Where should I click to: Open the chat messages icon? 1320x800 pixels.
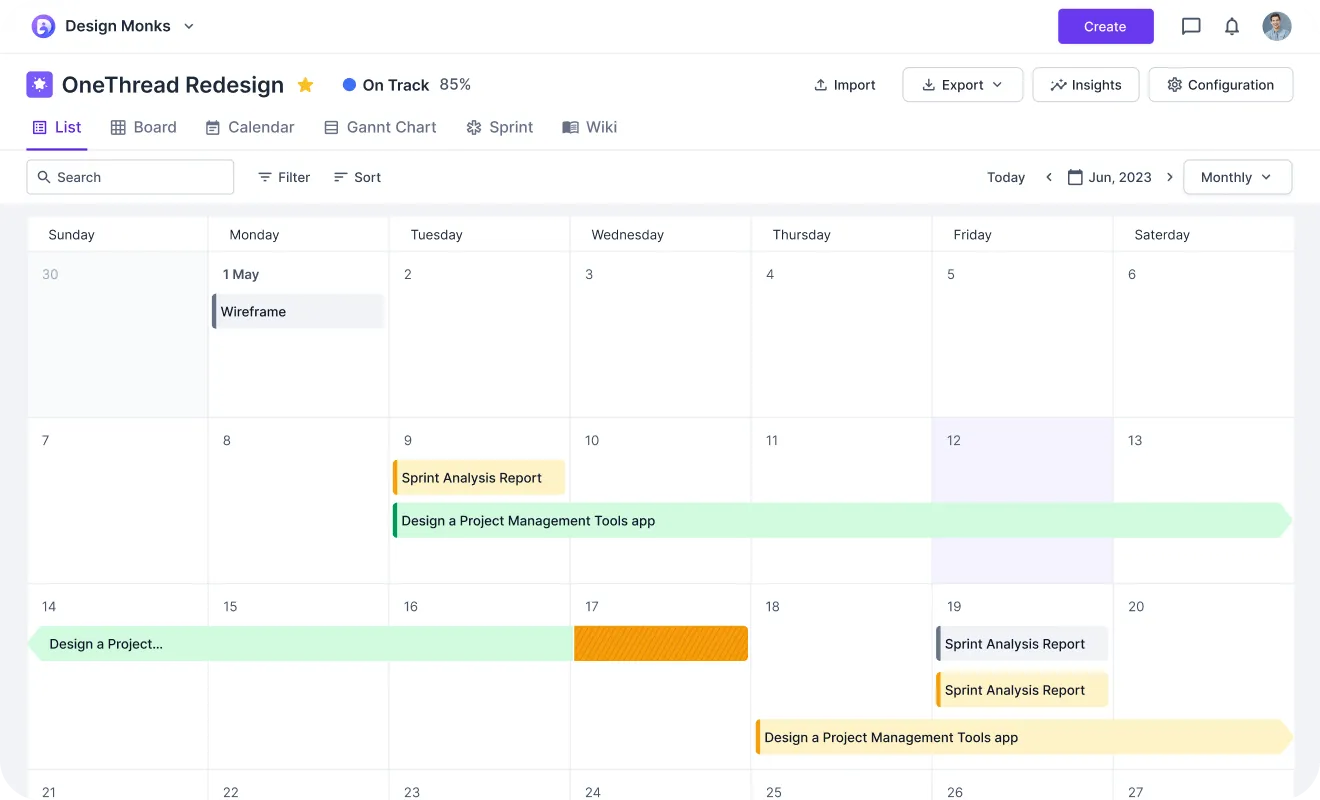click(x=1191, y=26)
